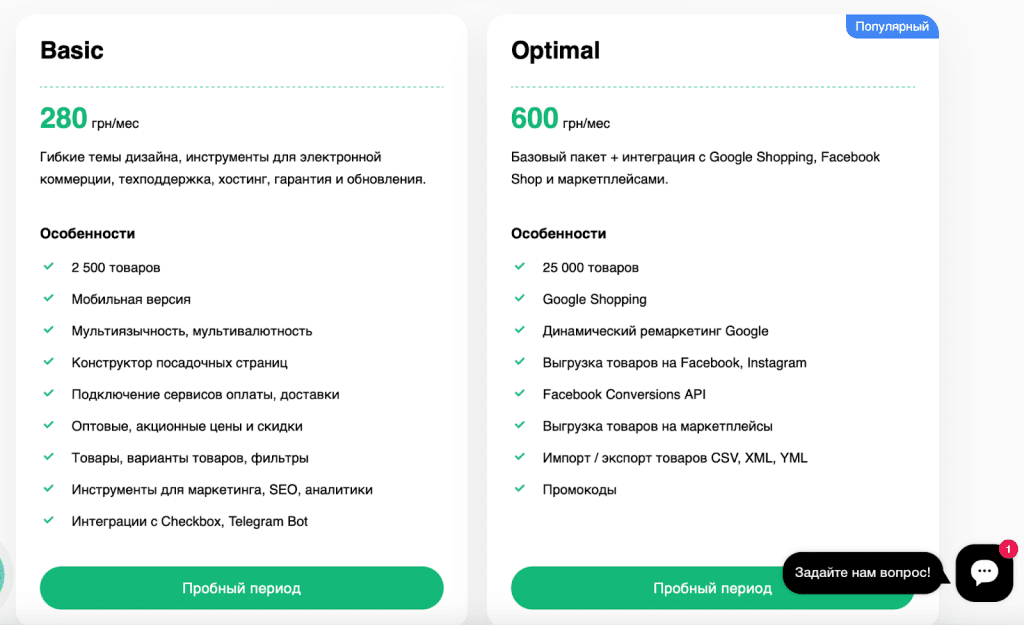1024x625 pixels.
Task: Open the live chat bubble icon
Action: (x=984, y=572)
